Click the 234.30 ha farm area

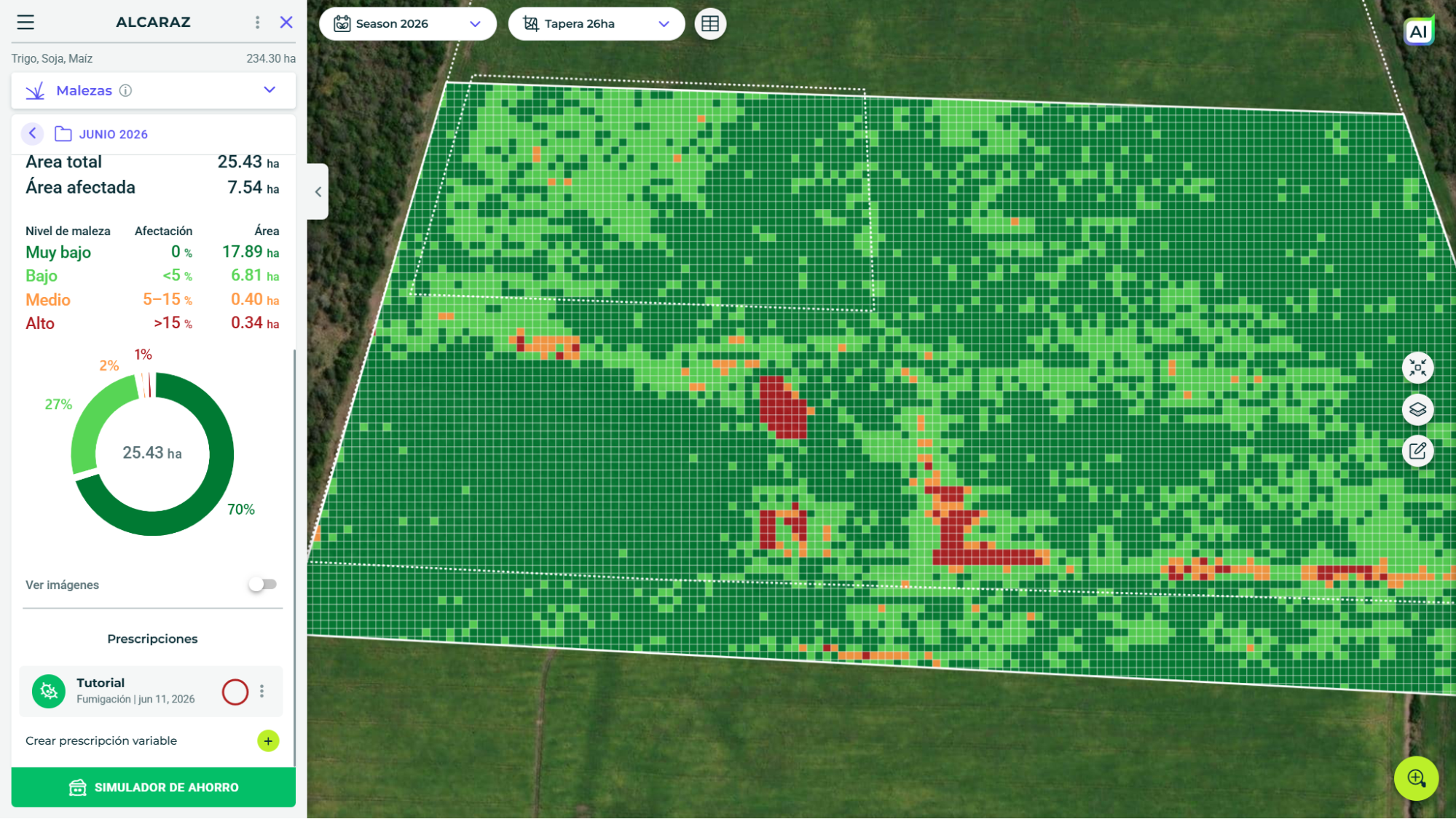(x=271, y=58)
